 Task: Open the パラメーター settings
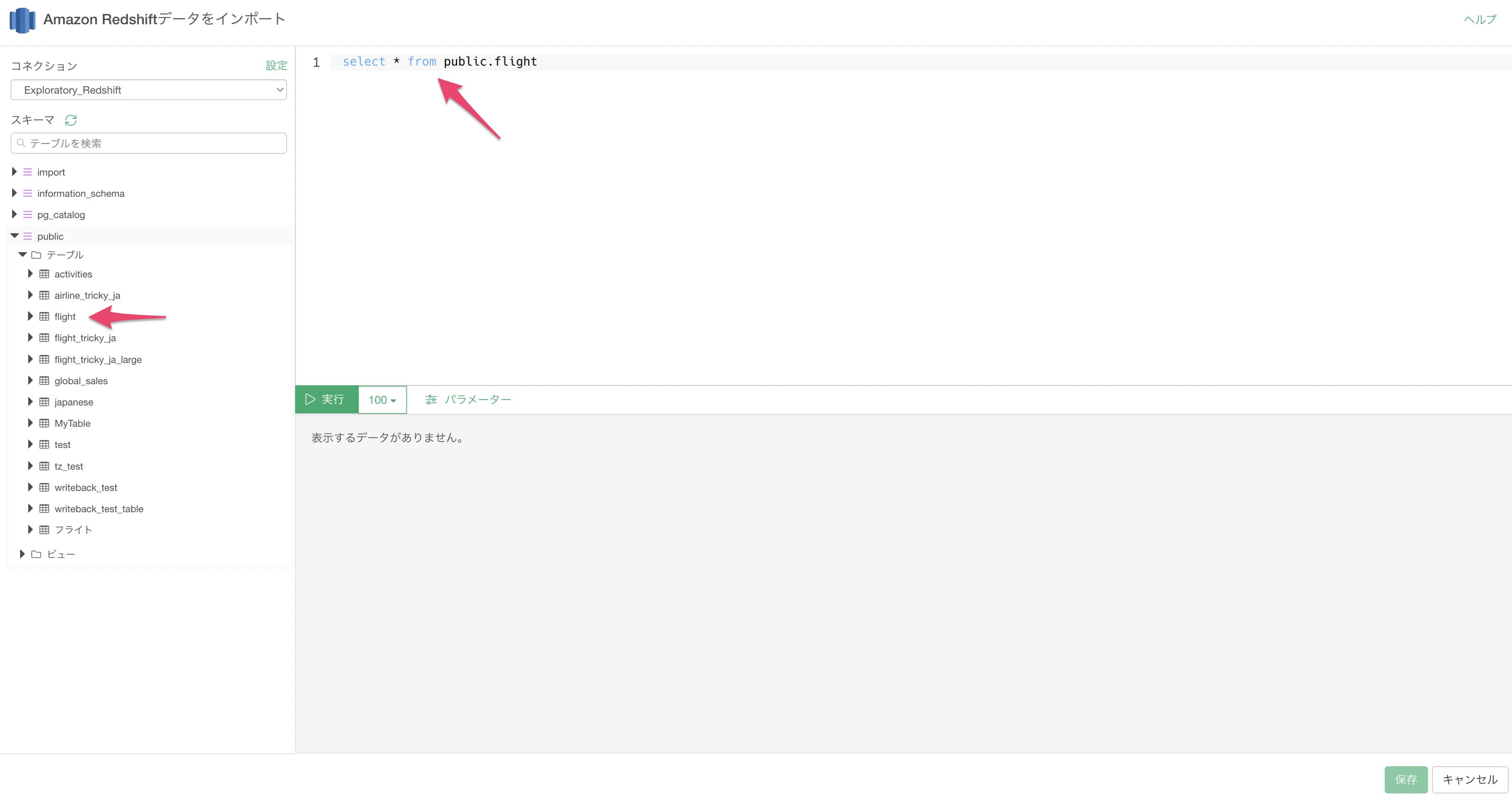click(x=468, y=400)
